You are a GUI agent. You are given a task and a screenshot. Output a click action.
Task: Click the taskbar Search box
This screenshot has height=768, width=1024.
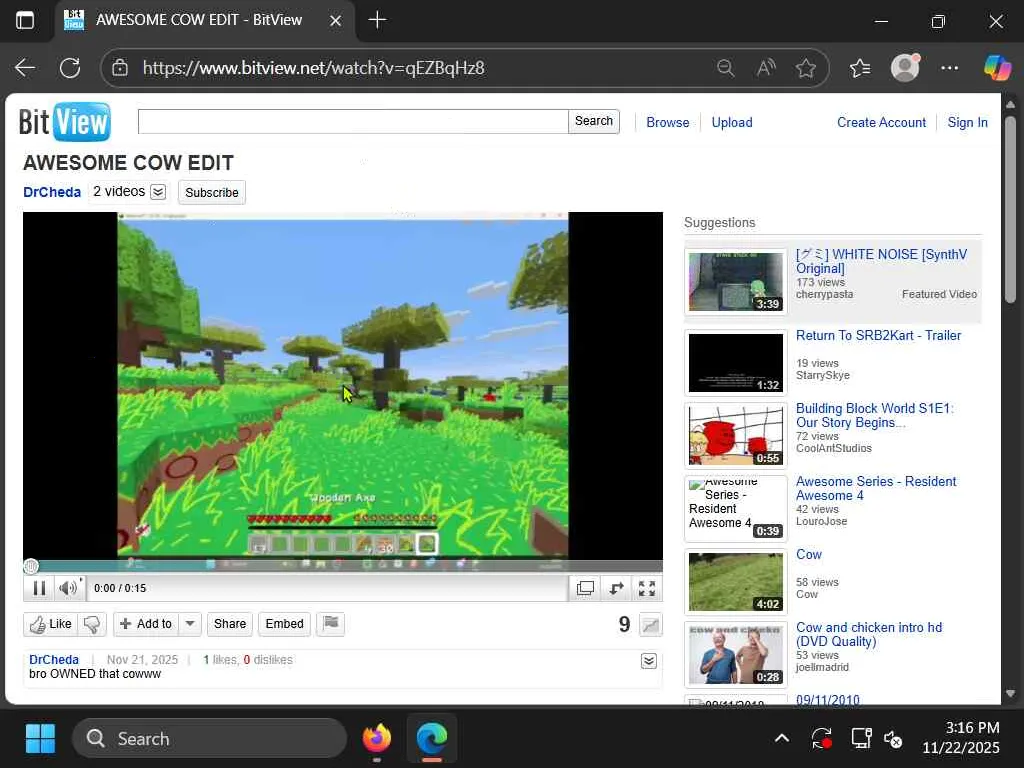click(x=209, y=739)
